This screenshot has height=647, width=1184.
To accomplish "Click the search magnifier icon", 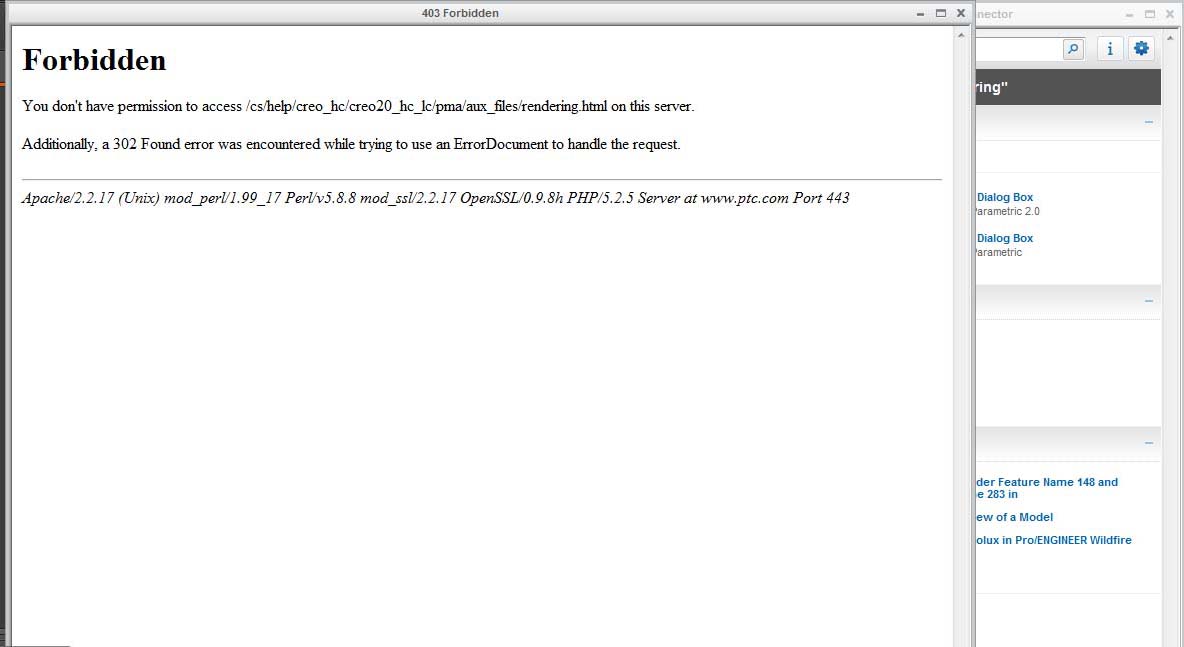I will pos(1073,48).
